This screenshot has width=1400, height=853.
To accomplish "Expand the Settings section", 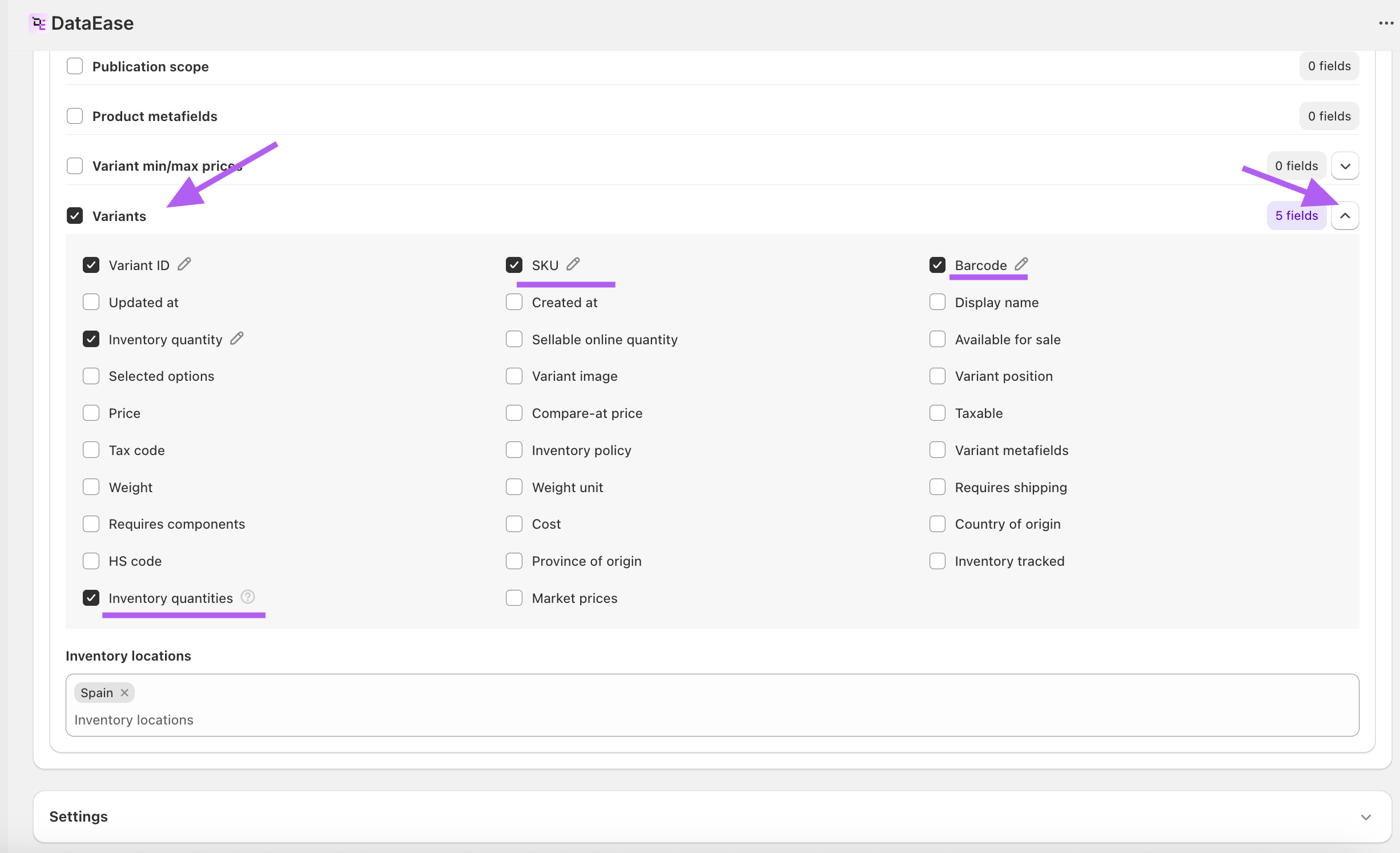I will (1365, 817).
